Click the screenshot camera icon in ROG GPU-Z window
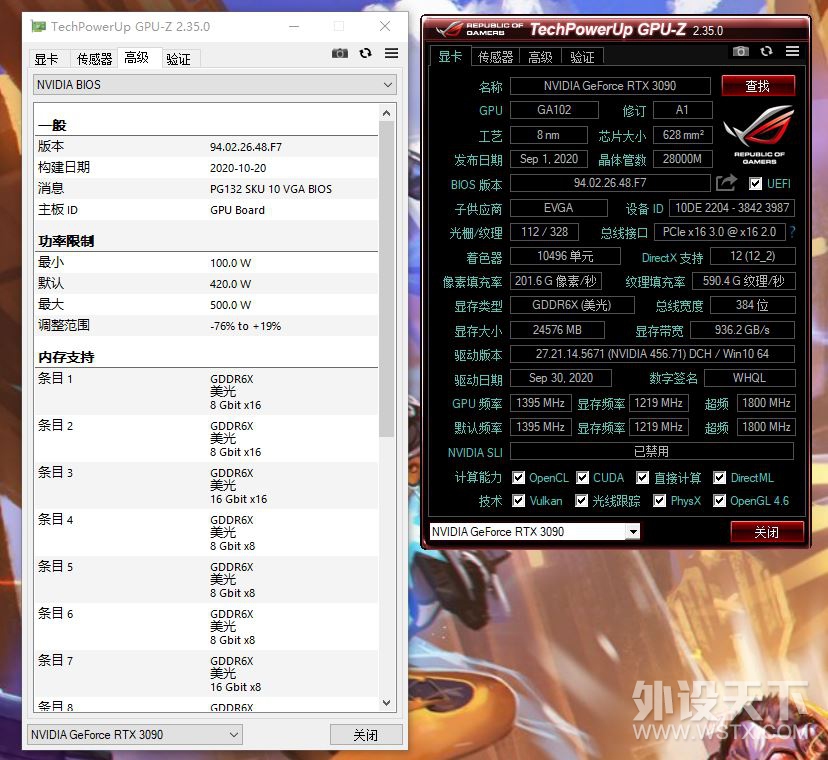The width and height of the screenshot is (828, 760). click(741, 51)
